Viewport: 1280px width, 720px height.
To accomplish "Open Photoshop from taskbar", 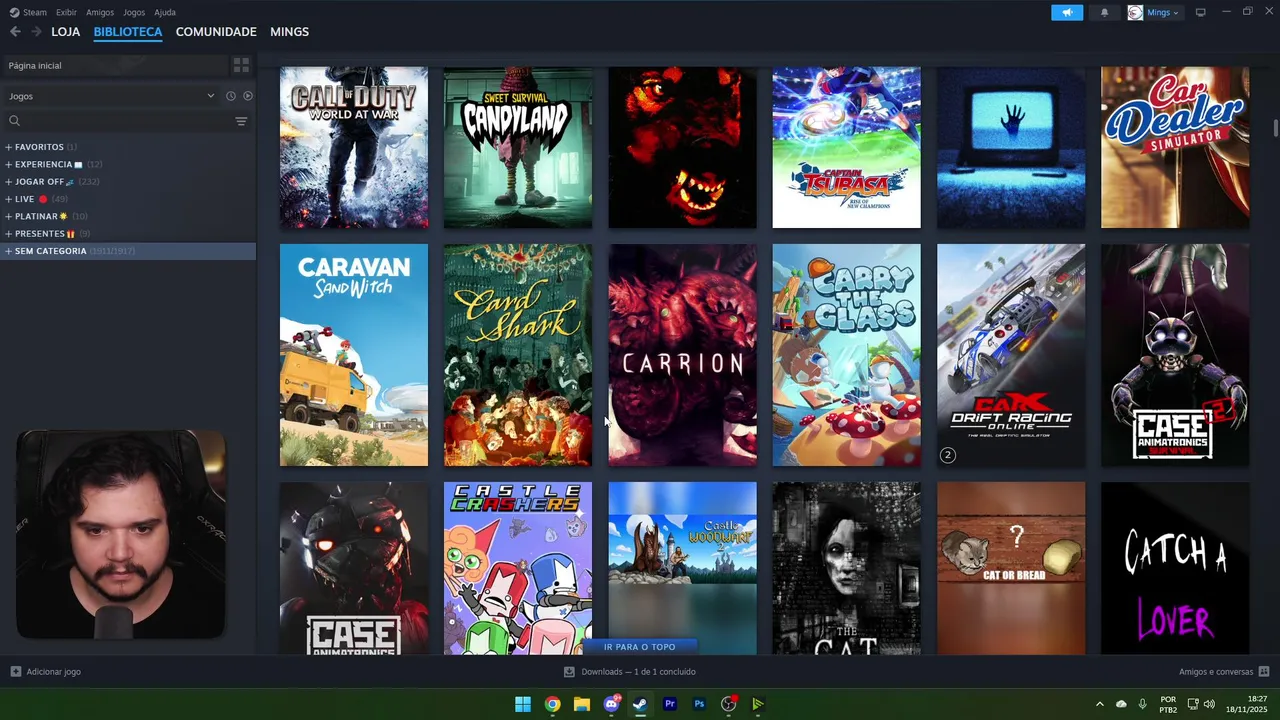I will click(x=699, y=704).
